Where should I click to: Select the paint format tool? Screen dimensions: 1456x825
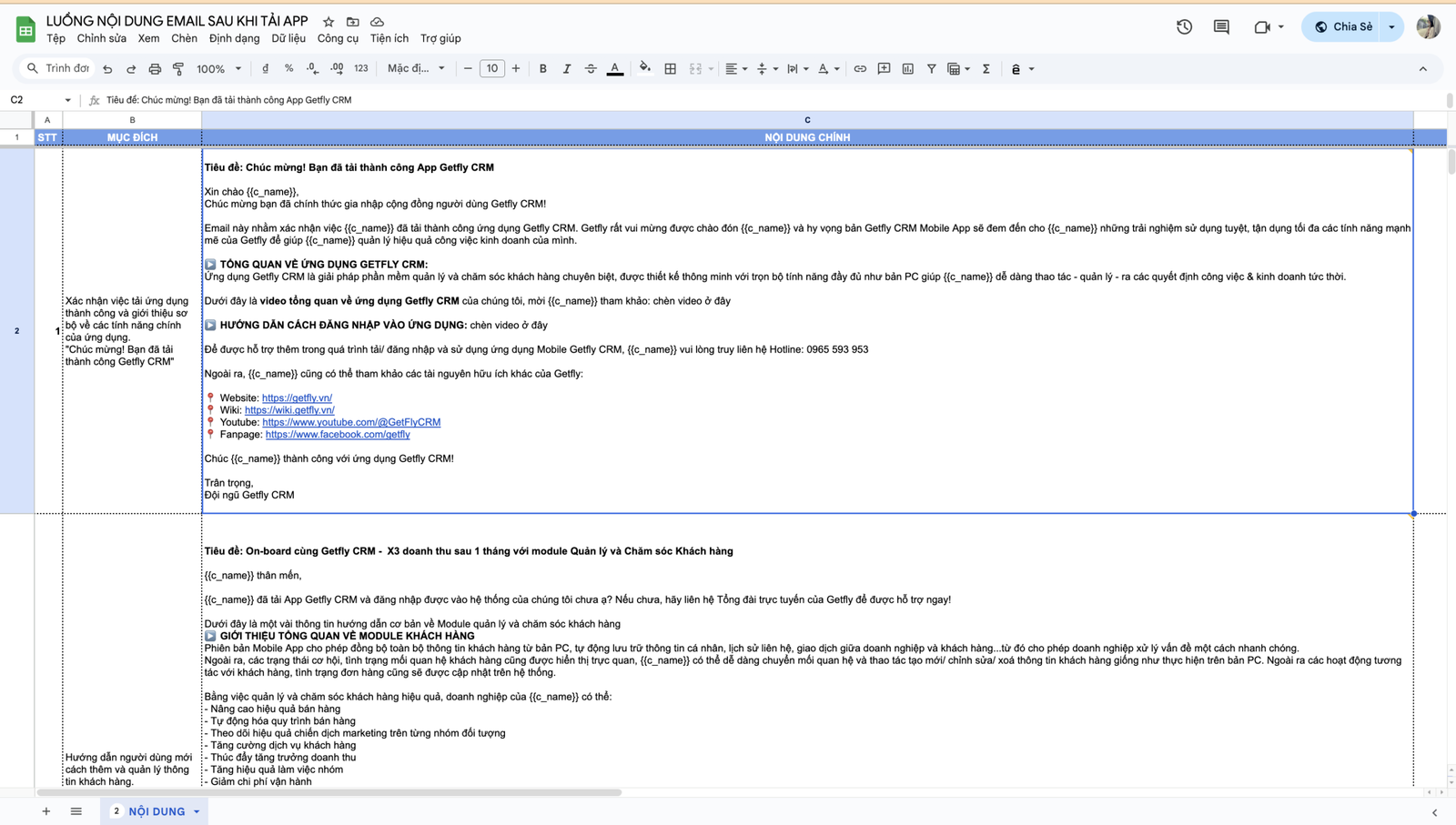[178, 69]
